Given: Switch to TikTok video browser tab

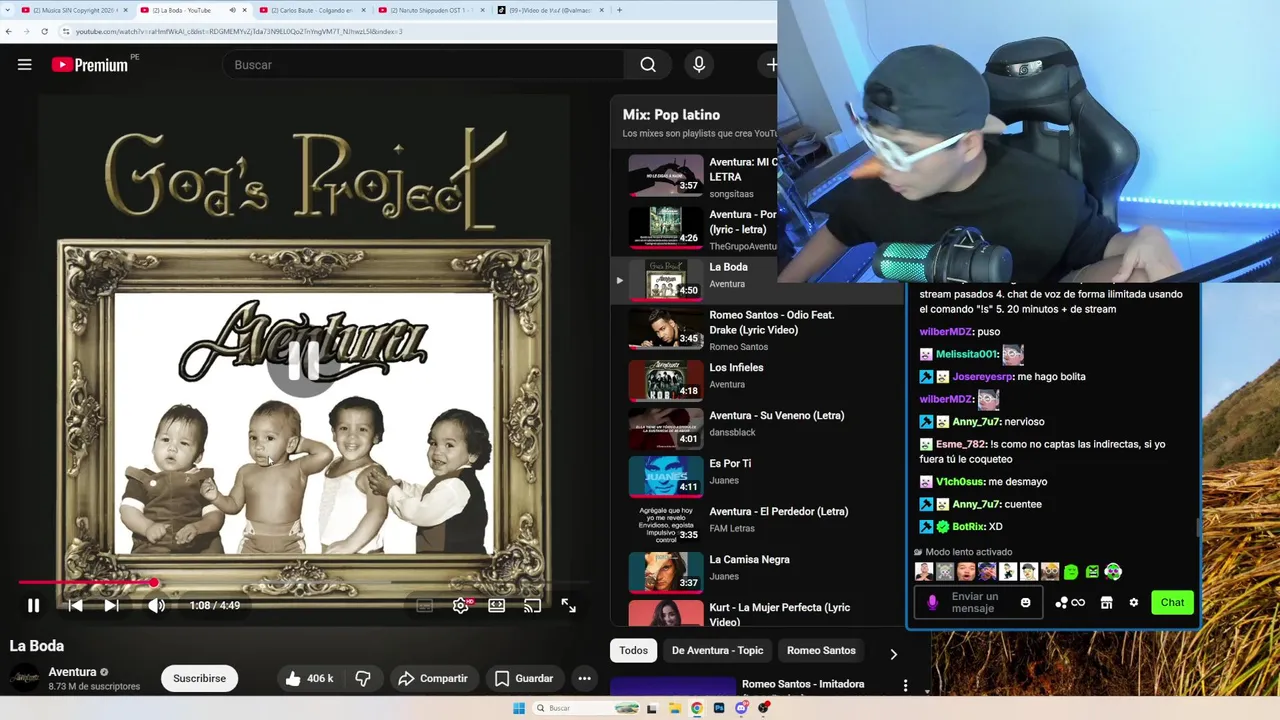Looking at the screenshot, I should pyautogui.click(x=550, y=10).
